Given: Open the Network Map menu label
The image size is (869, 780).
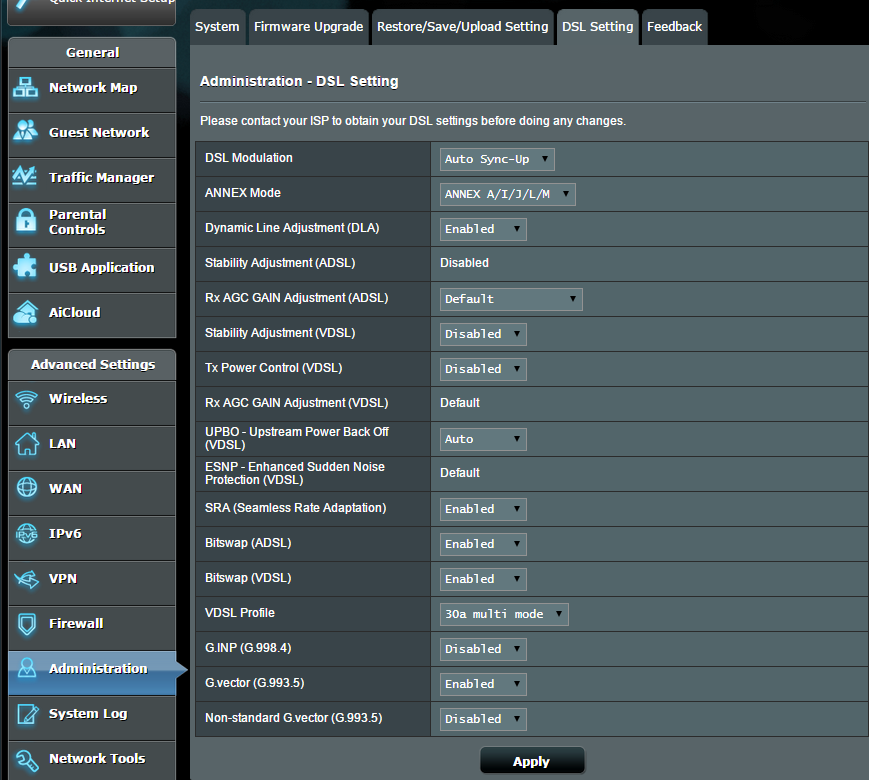Looking at the screenshot, I should click(x=93, y=88).
